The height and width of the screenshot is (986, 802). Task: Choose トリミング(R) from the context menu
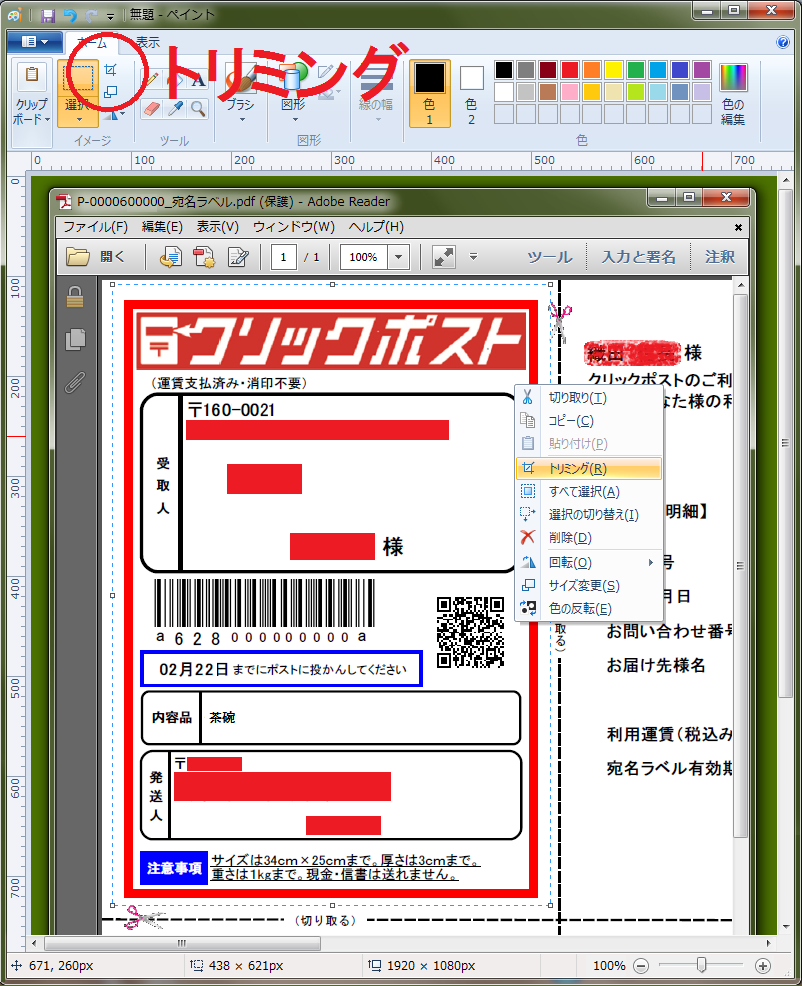click(589, 468)
